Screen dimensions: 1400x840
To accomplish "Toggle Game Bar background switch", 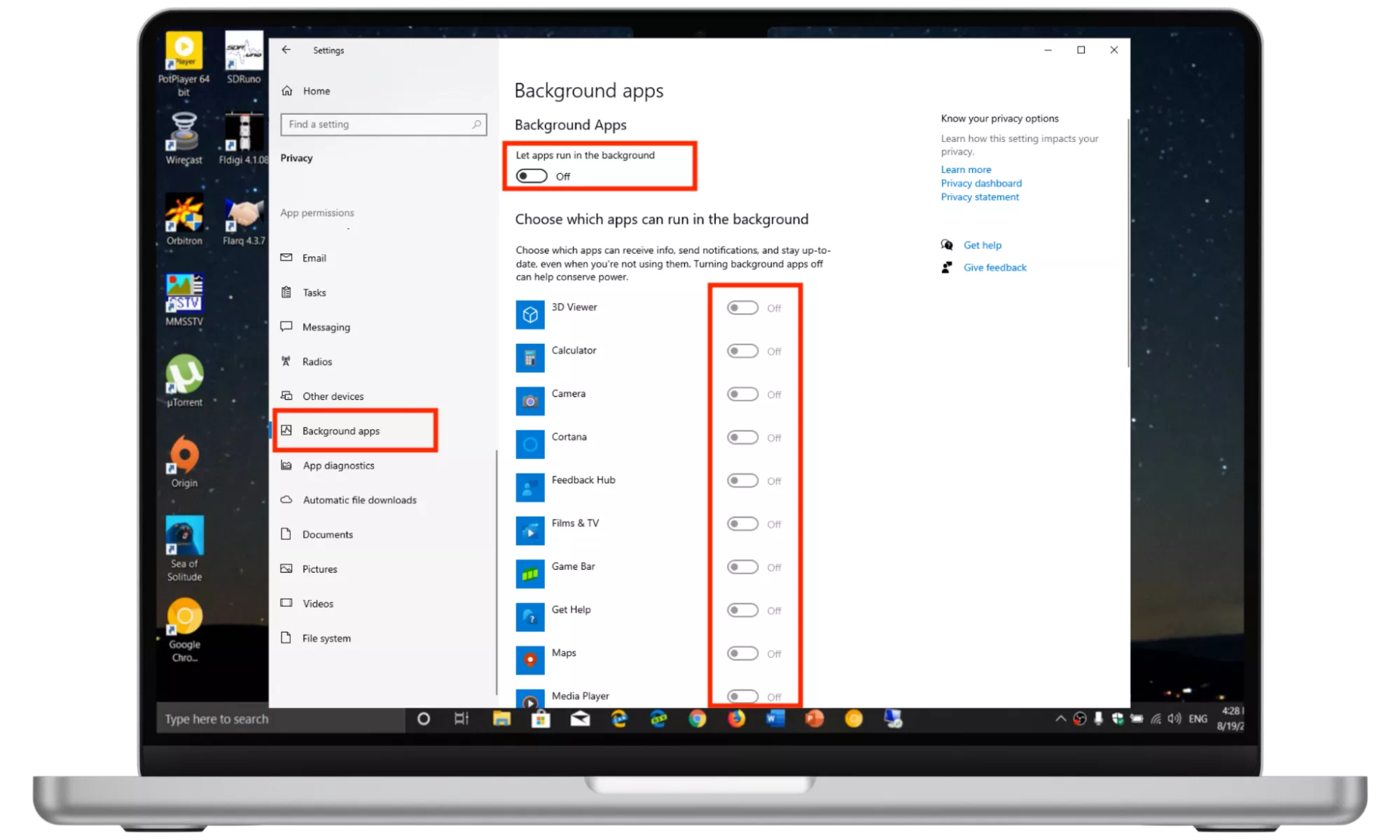I will coord(742,568).
